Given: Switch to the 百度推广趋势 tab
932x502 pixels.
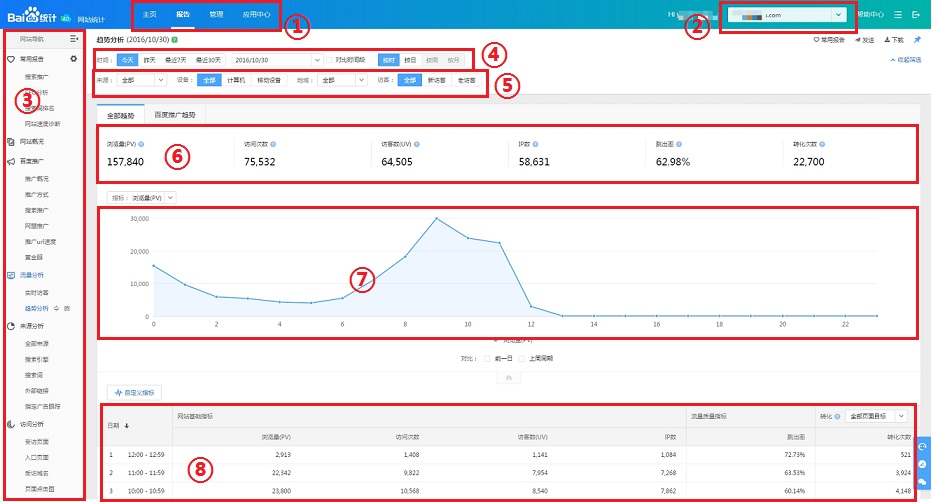Looking at the screenshot, I should [x=182, y=115].
